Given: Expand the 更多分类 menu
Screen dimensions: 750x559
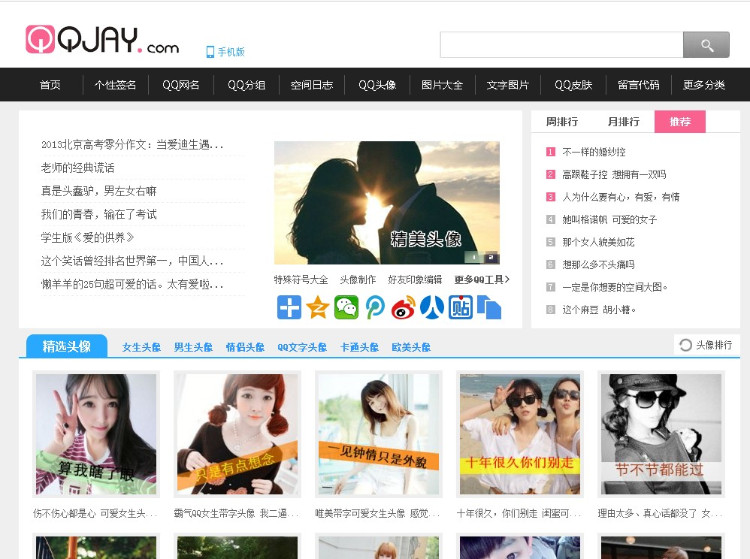Looking at the screenshot, I should pyautogui.click(x=704, y=85).
